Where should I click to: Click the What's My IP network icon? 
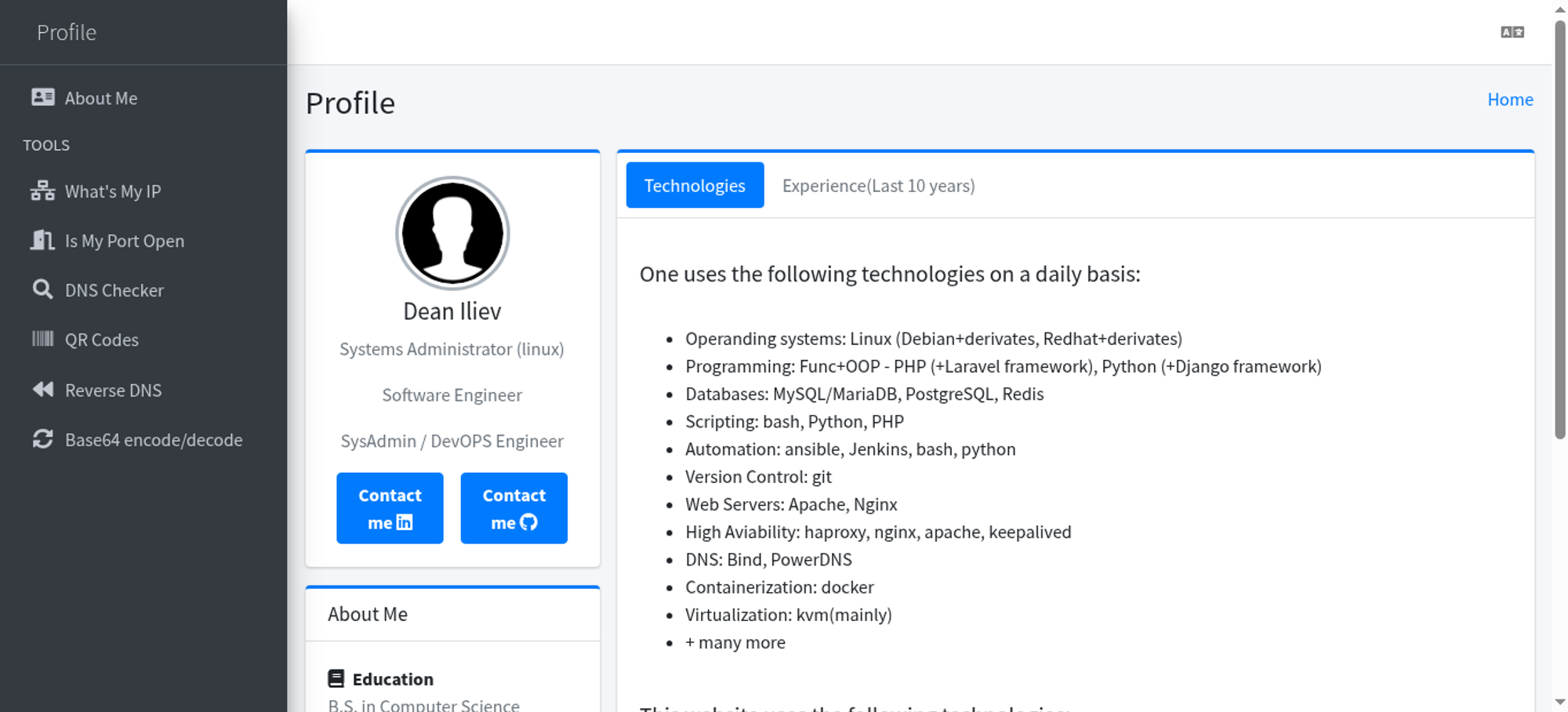(x=42, y=191)
